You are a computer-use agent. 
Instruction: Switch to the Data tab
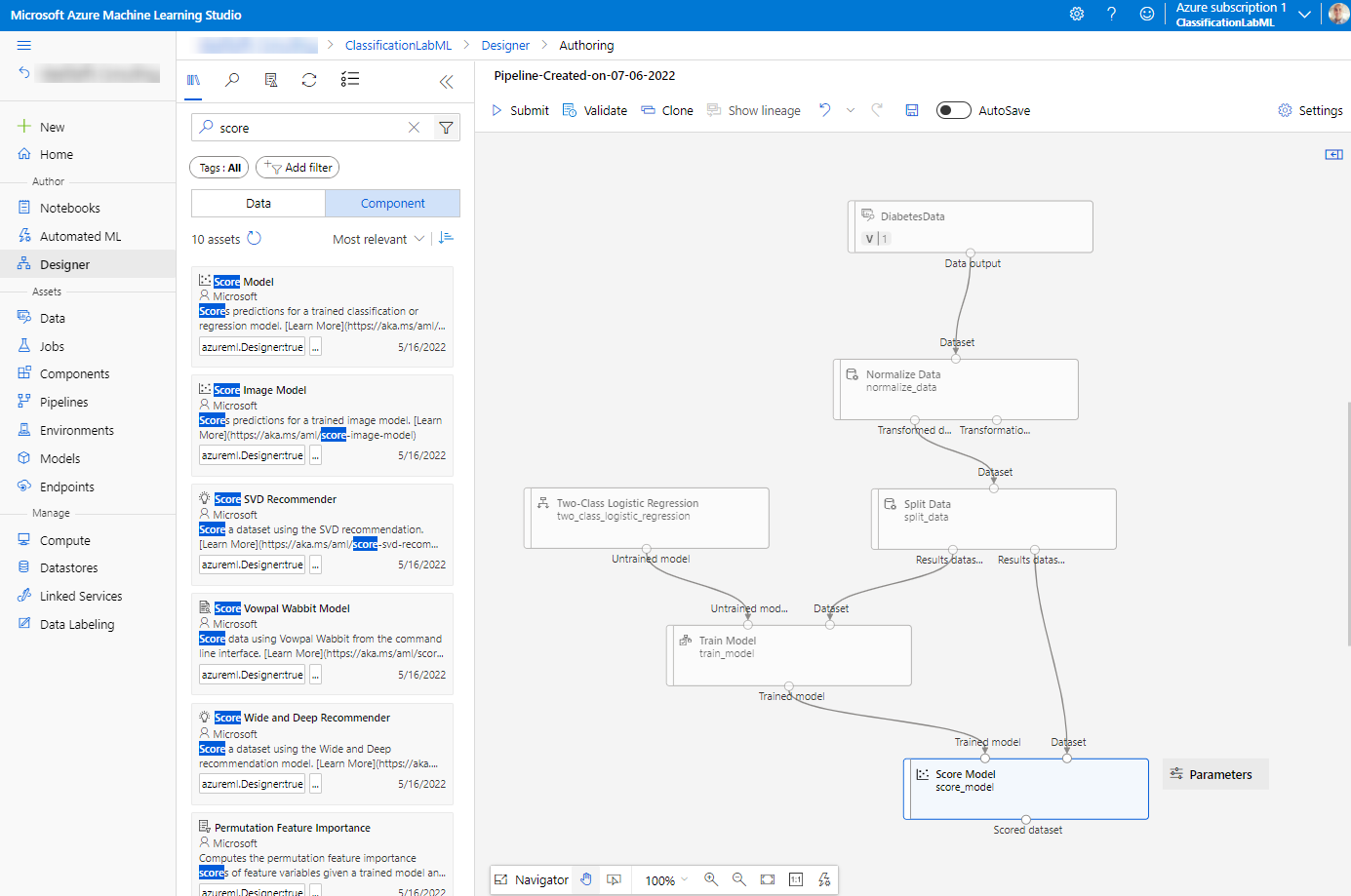click(x=258, y=203)
